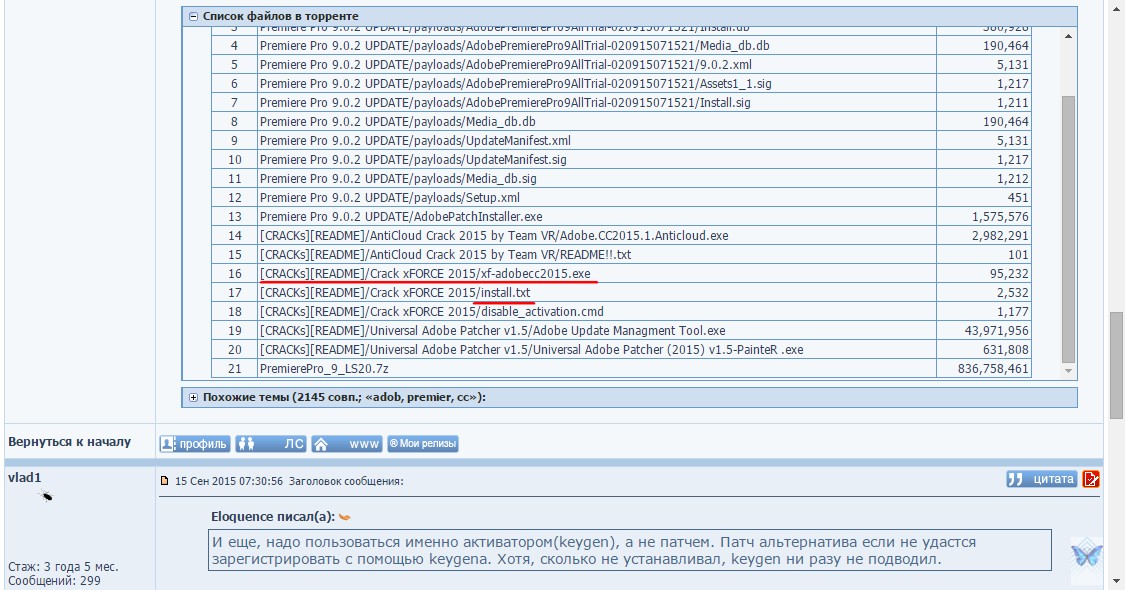
Task: Click the 'Мои релизы' button
Action: [423, 443]
